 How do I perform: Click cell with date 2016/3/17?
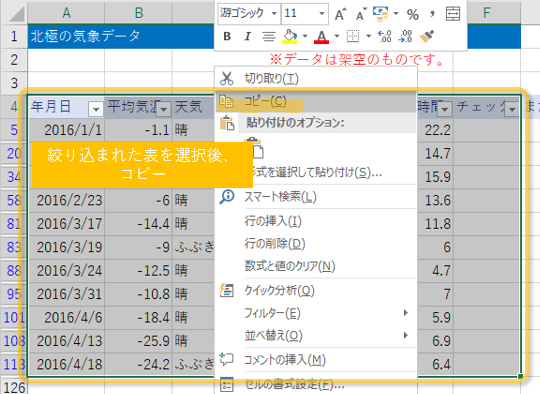[66, 224]
